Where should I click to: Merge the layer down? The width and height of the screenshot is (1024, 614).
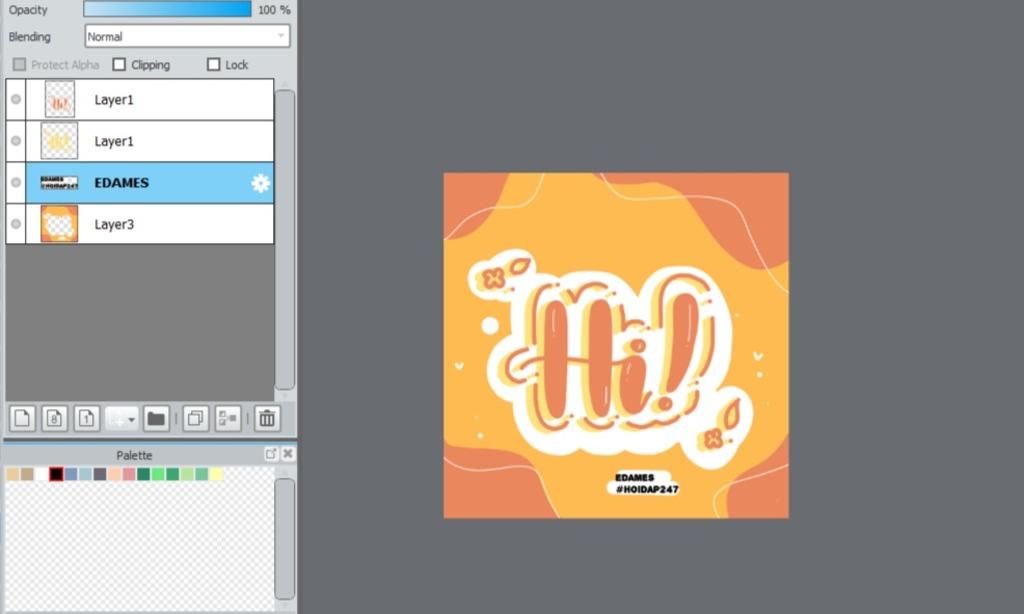(x=228, y=419)
